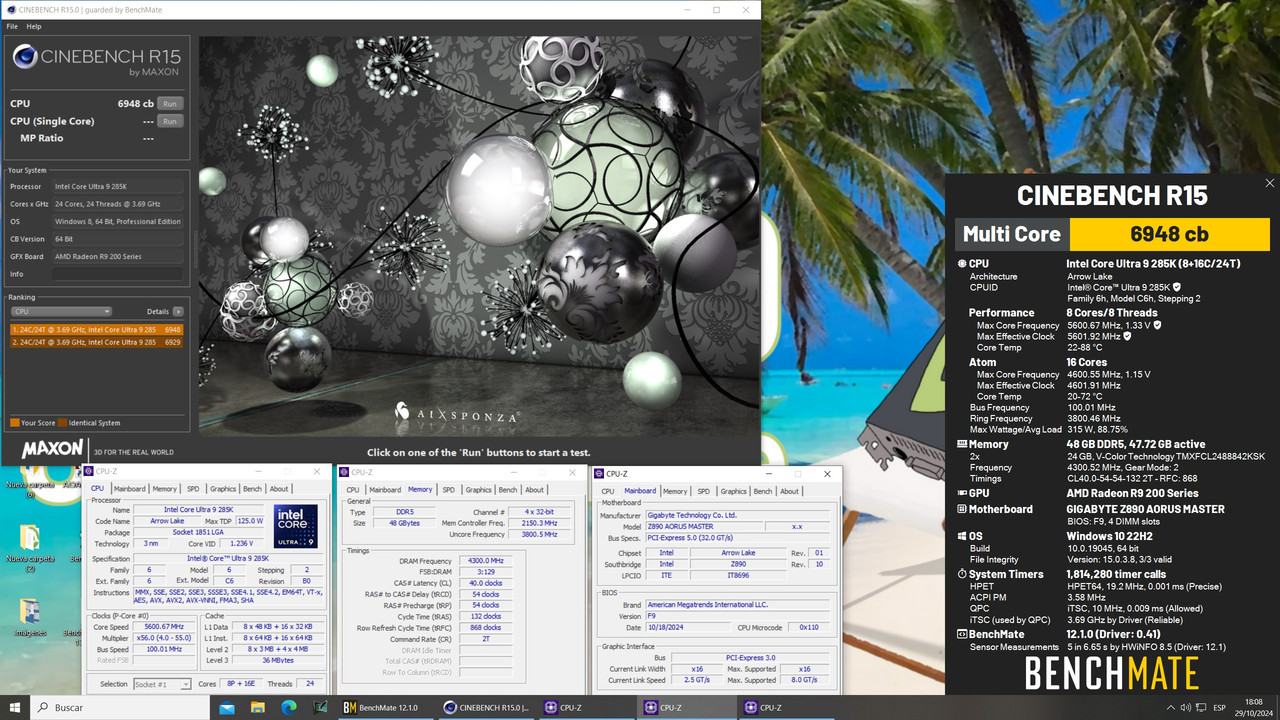1280x720 pixels.
Task: Click the OS Windows icon in BenchMate panel
Action: click(x=962, y=536)
